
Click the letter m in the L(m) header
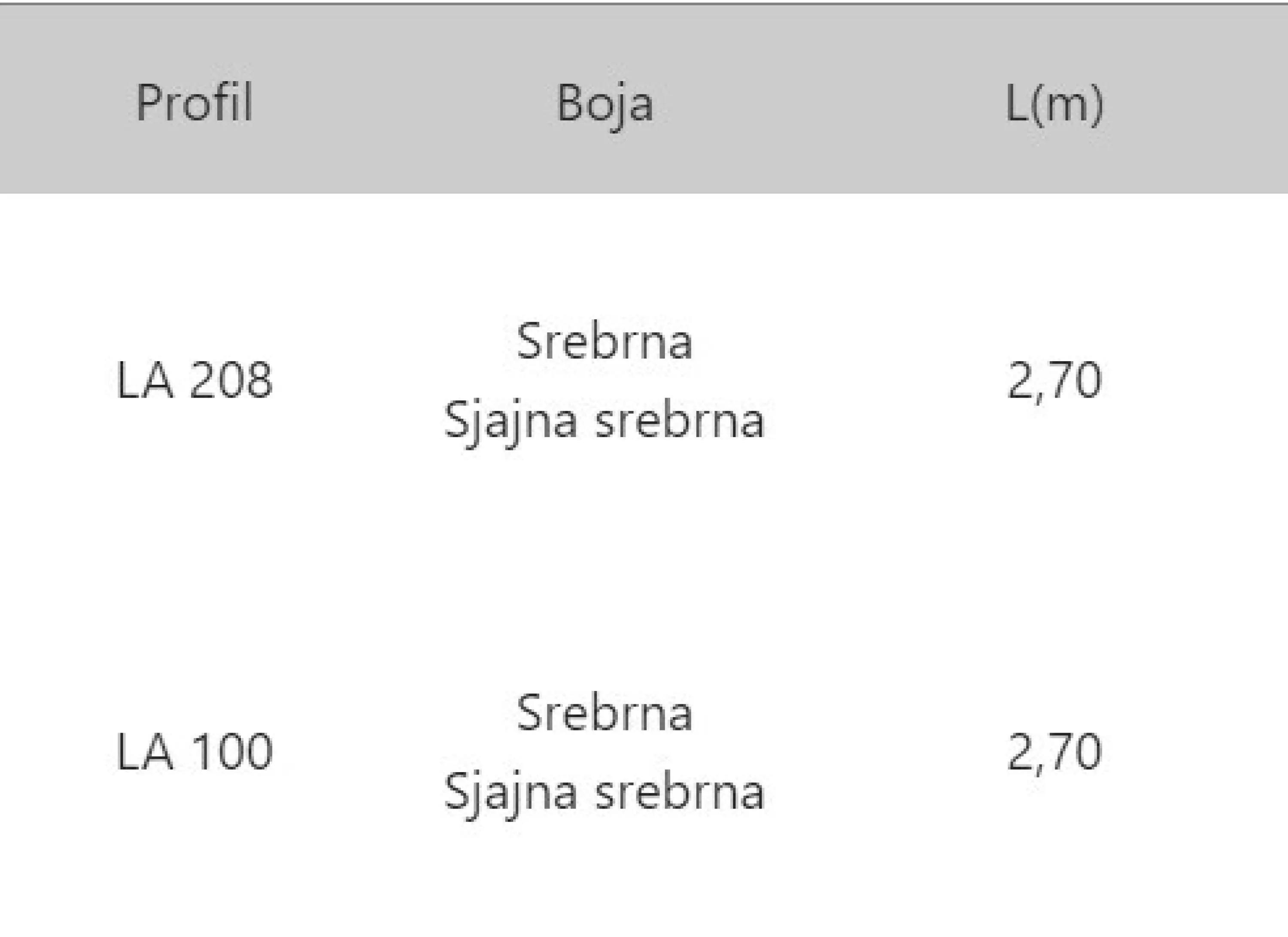click(1062, 105)
